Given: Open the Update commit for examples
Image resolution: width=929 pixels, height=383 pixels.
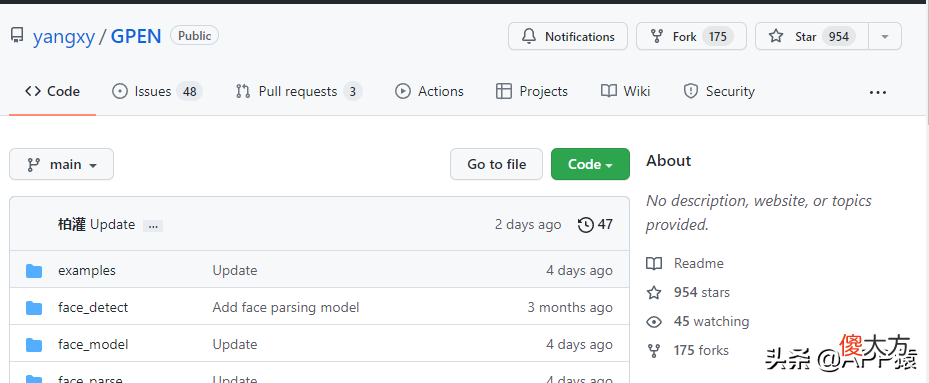Looking at the screenshot, I should pos(235,270).
